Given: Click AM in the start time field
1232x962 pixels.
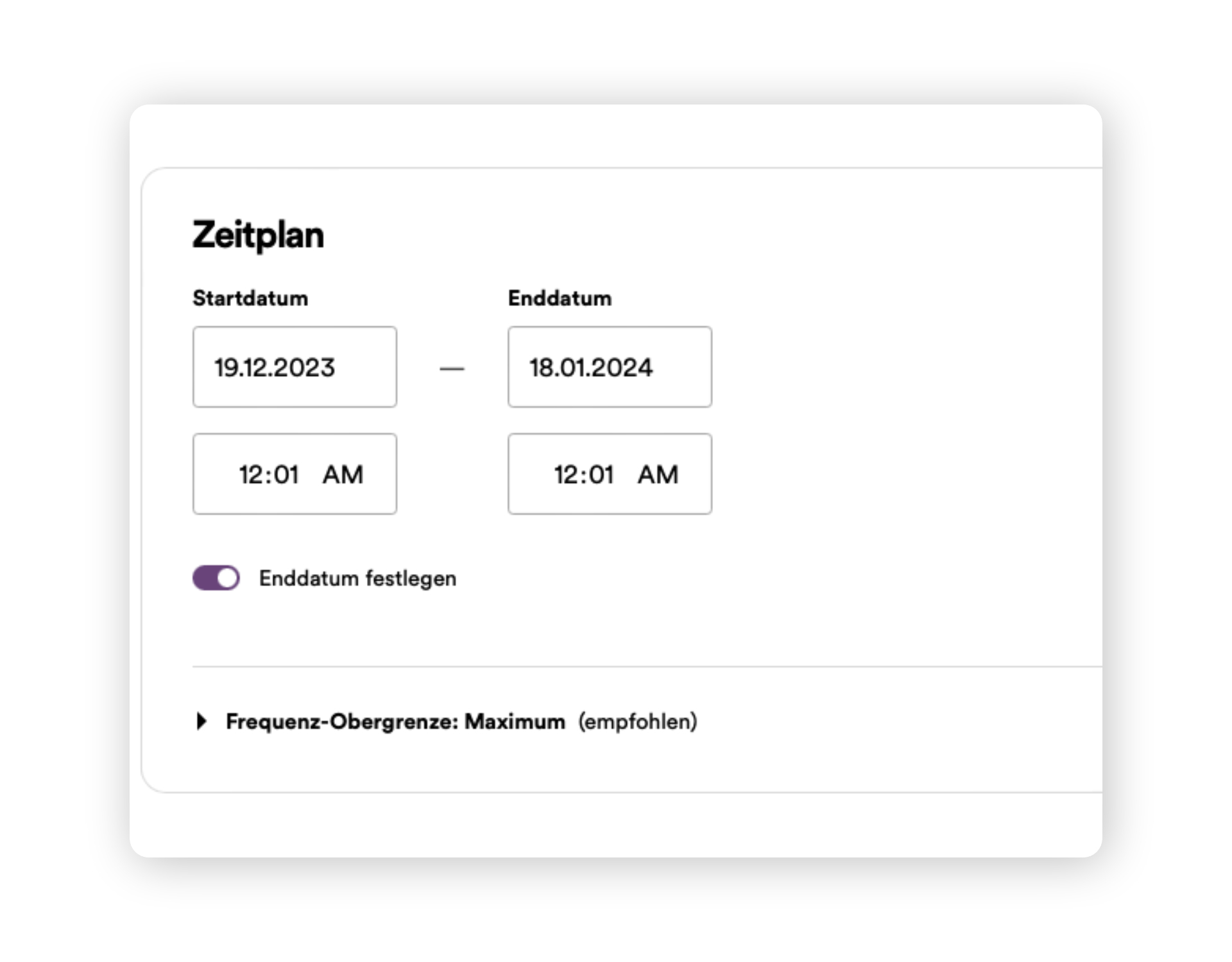Looking at the screenshot, I should coord(343,475).
